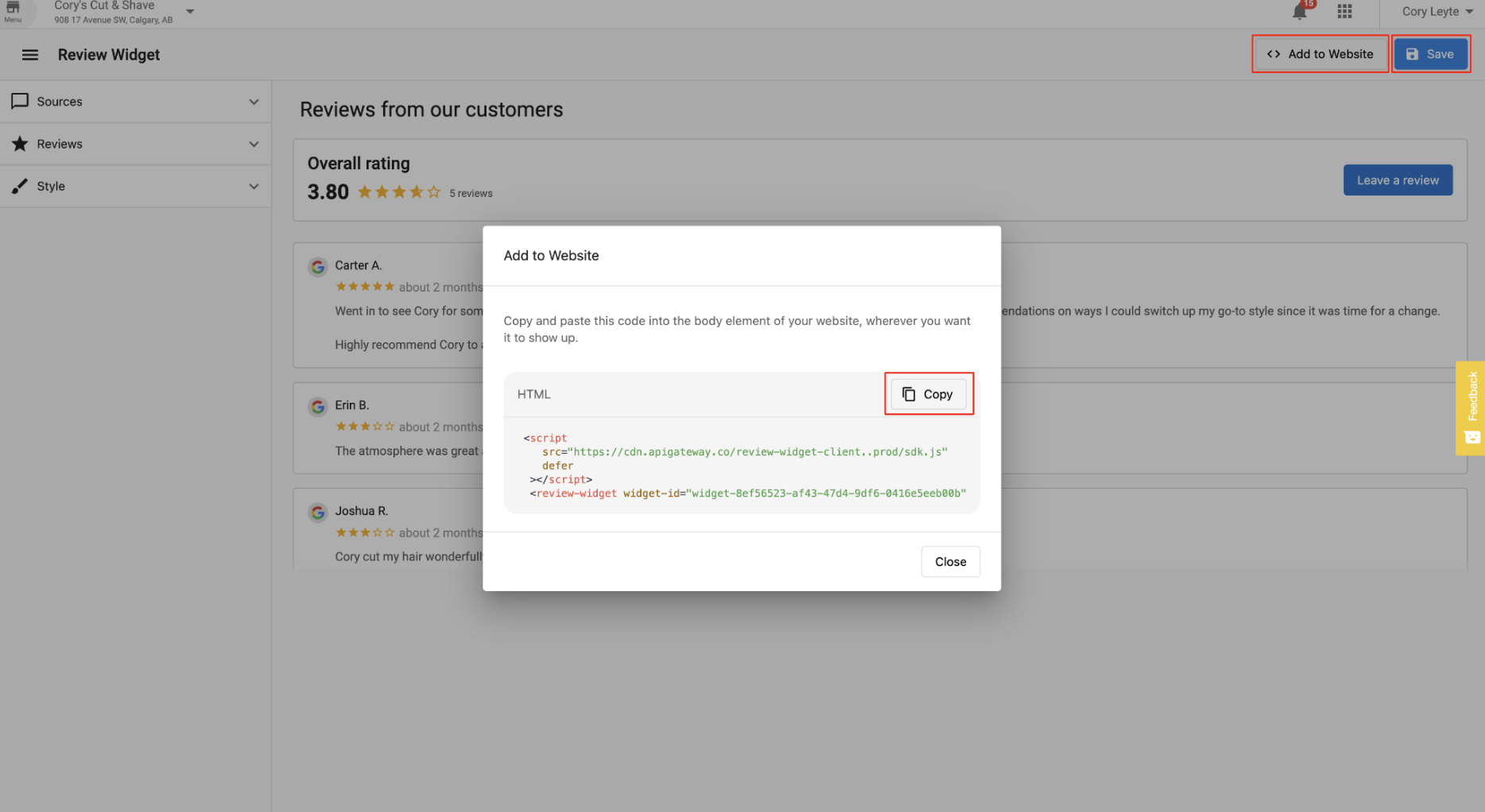Image resolution: width=1485 pixels, height=812 pixels.
Task: Click the Google icon beside Carter A.'s review
Action: pyautogui.click(x=318, y=266)
